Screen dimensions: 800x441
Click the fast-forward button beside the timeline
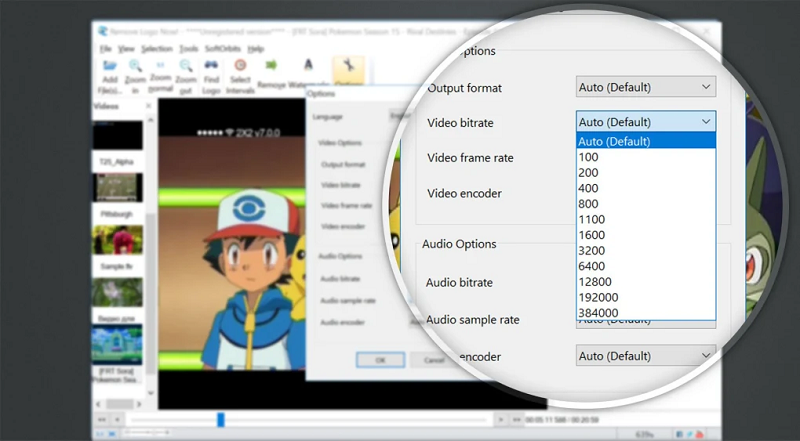point(516,420)
